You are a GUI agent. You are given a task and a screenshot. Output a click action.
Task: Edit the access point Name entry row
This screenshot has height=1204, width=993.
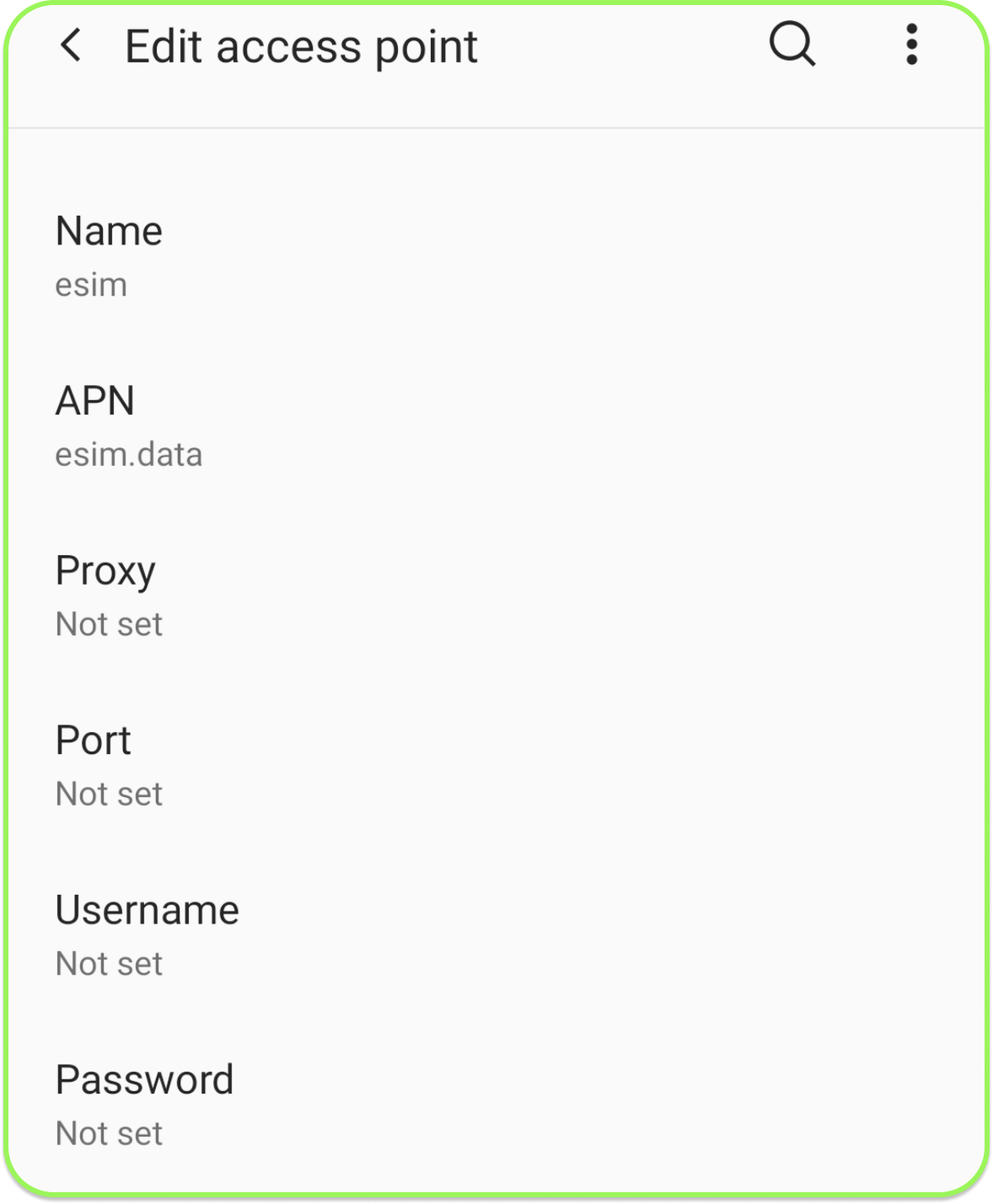click(496, 256)
